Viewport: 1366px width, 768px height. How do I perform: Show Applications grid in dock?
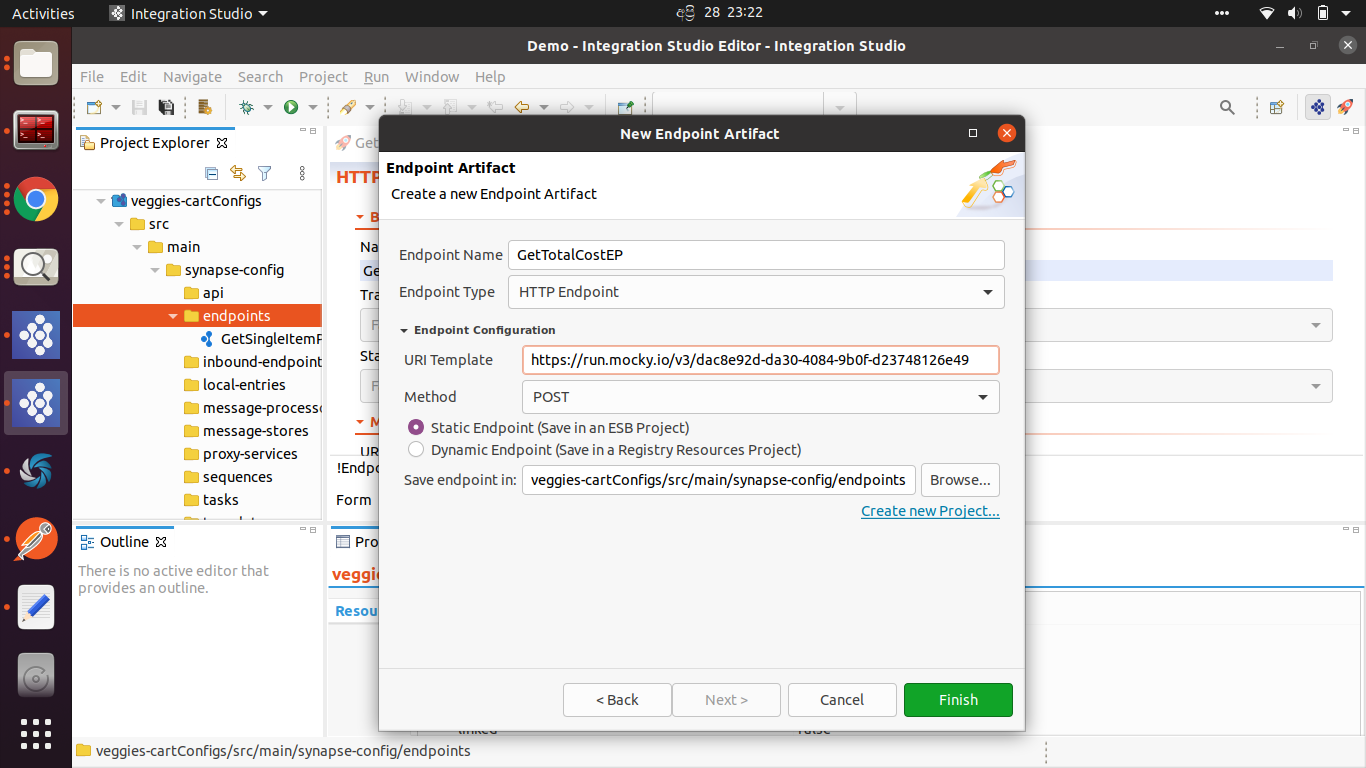point(36,733)
